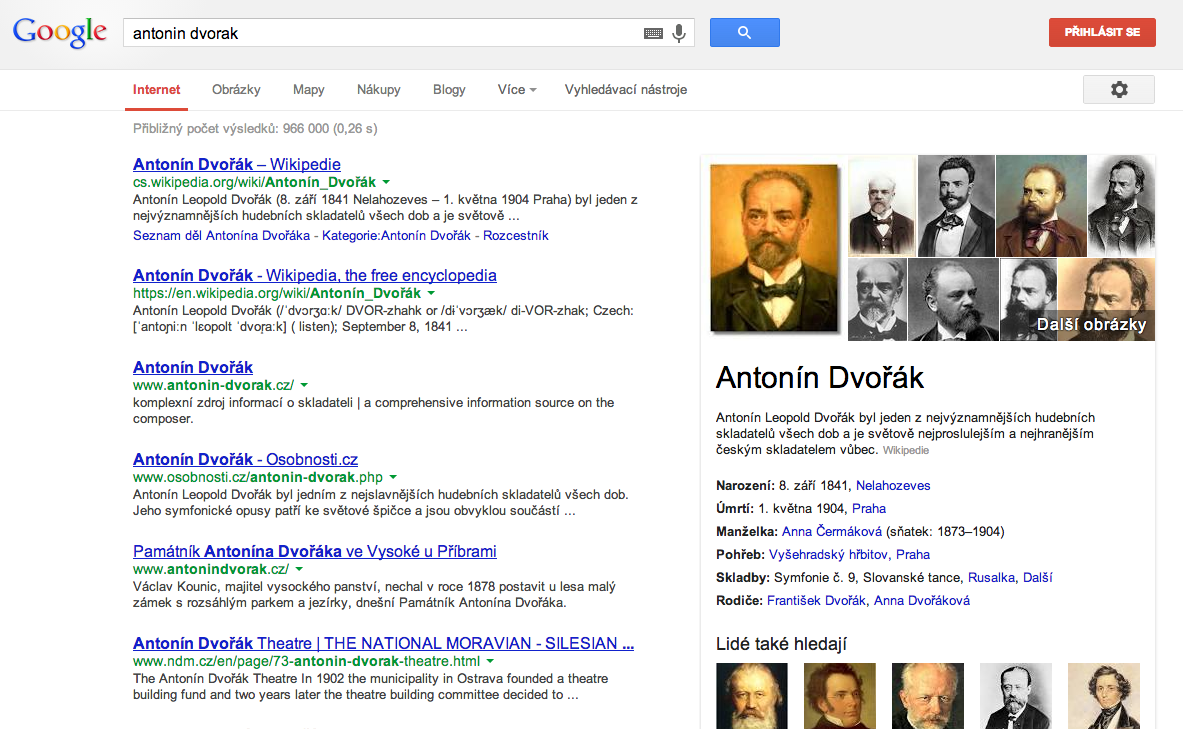Click the voice search microphone icon

(x=679, y=33)
